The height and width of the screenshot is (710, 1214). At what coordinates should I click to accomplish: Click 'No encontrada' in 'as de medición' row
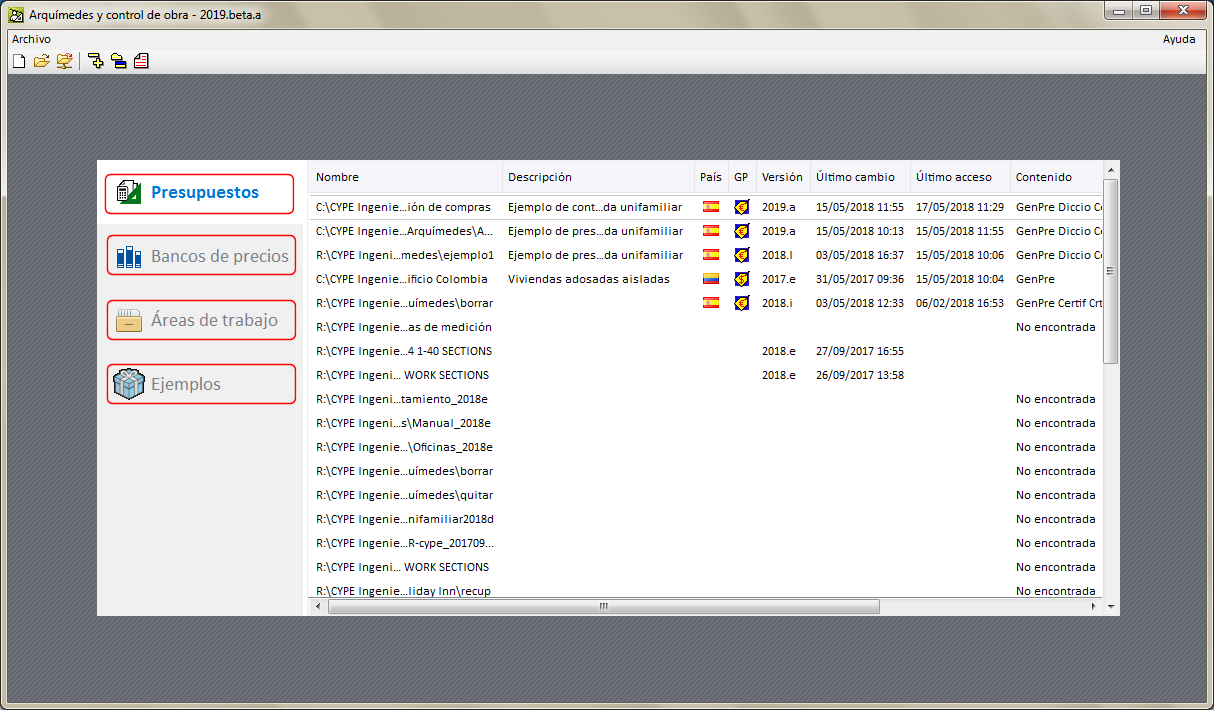point(1056,327)
